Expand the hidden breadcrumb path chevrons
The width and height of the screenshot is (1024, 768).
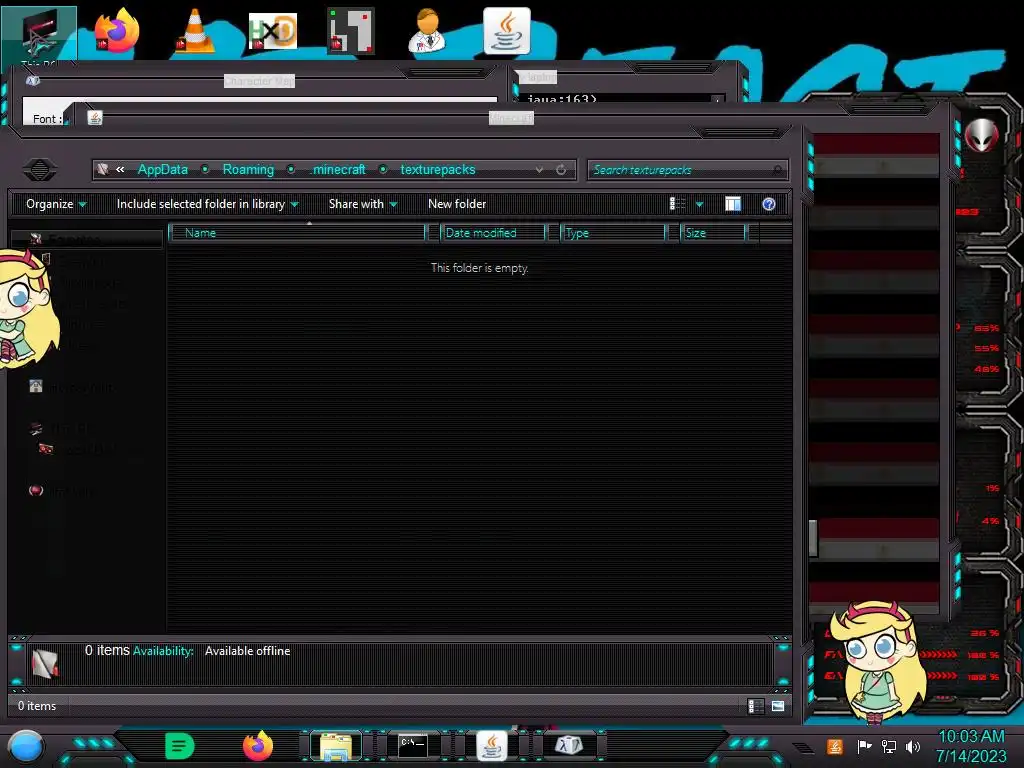tap(120, 170)
